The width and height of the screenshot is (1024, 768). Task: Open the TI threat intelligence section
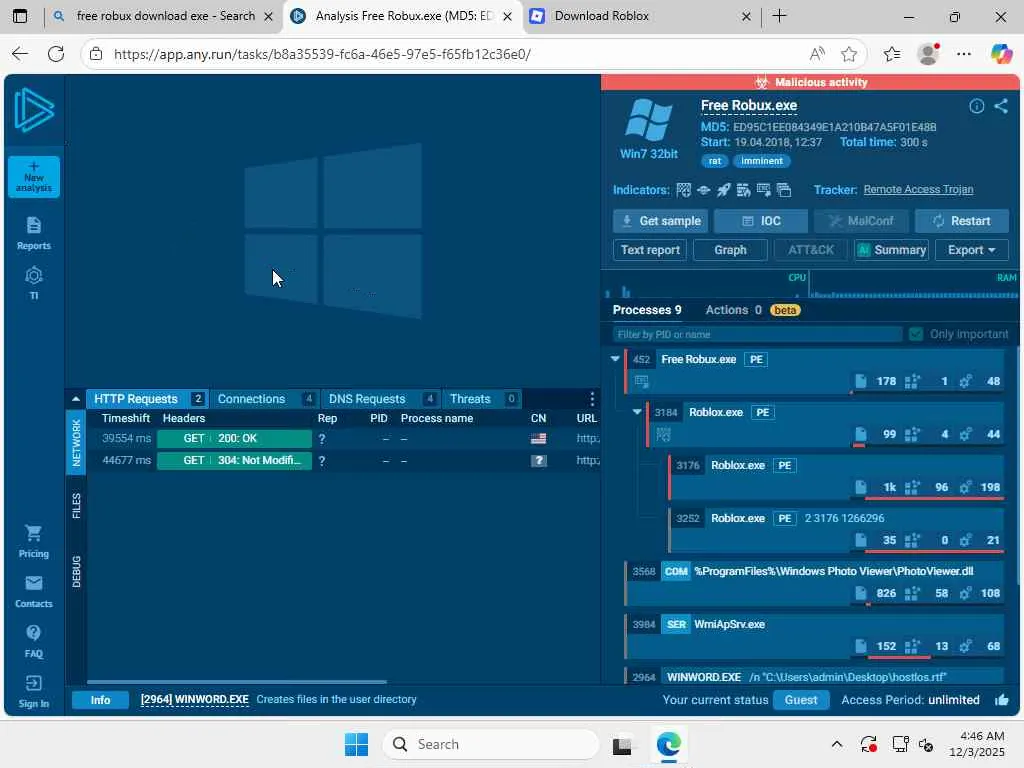point(34,283)
